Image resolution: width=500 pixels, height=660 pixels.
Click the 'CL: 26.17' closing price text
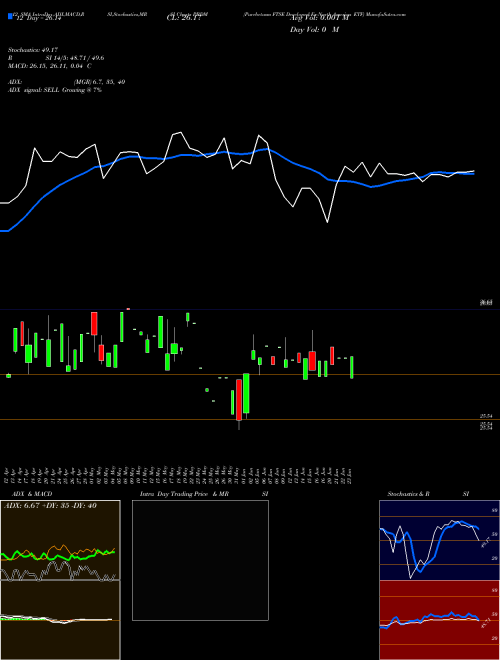(183, 19)
